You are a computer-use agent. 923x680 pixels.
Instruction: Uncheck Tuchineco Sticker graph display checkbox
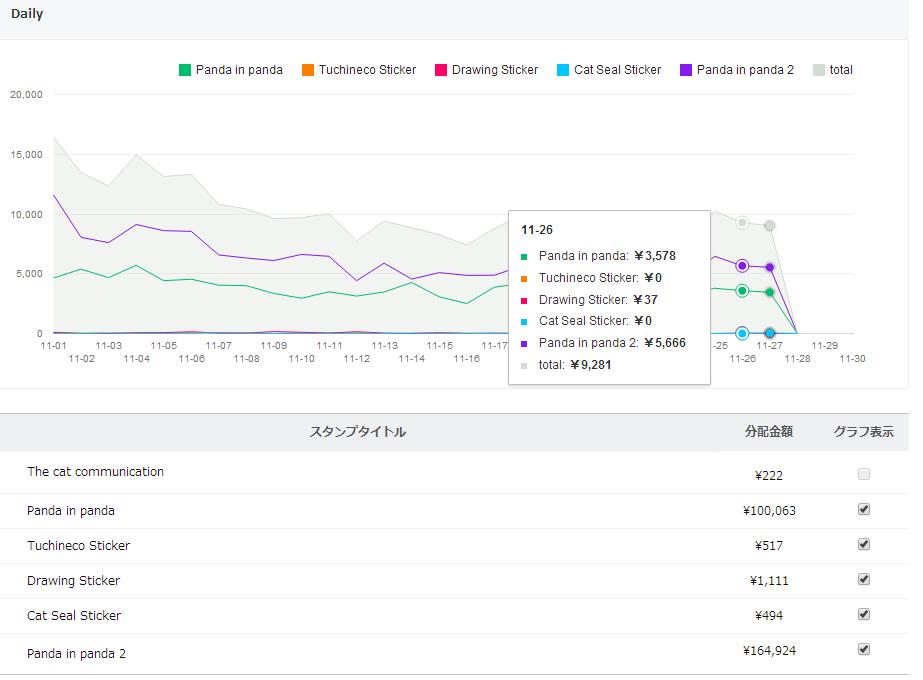(864, 544)
